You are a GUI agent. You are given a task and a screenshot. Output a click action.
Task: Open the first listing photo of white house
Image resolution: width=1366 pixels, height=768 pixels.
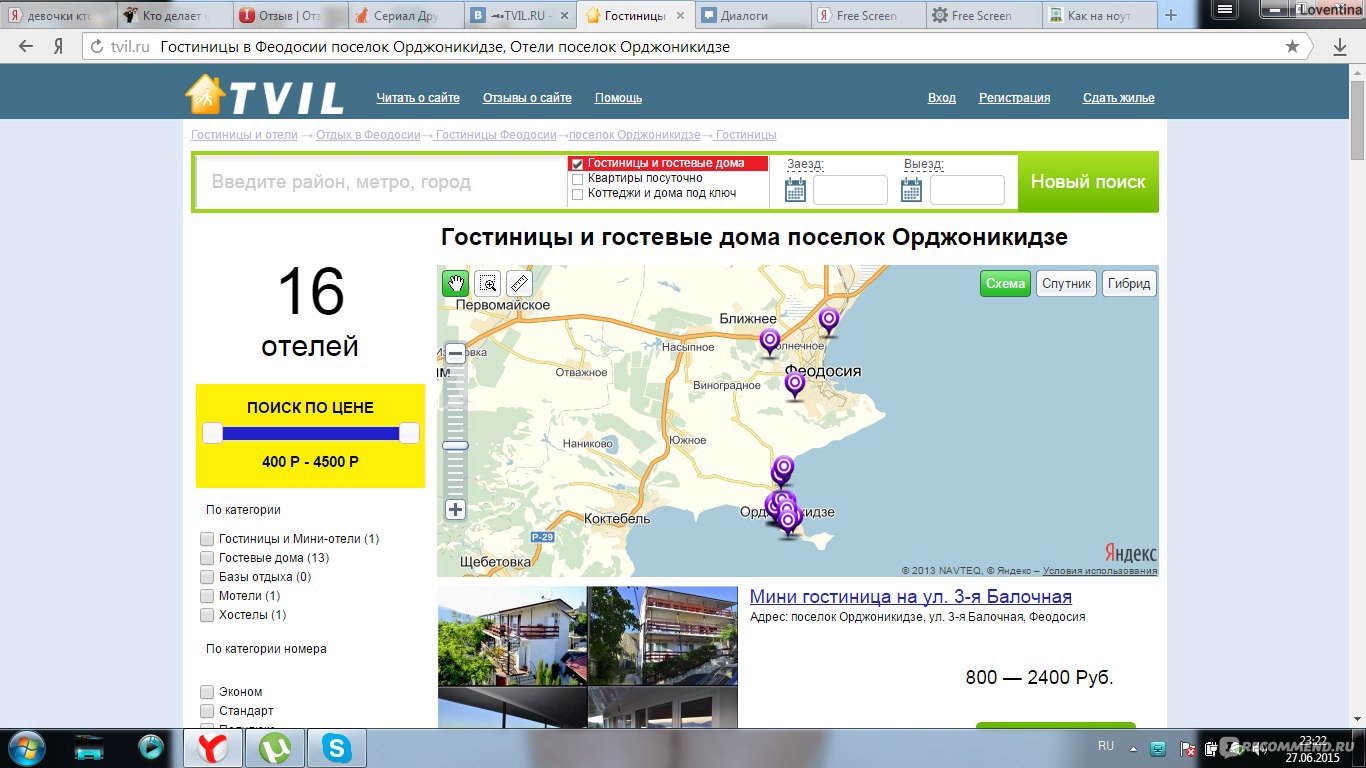click(512, 636)
